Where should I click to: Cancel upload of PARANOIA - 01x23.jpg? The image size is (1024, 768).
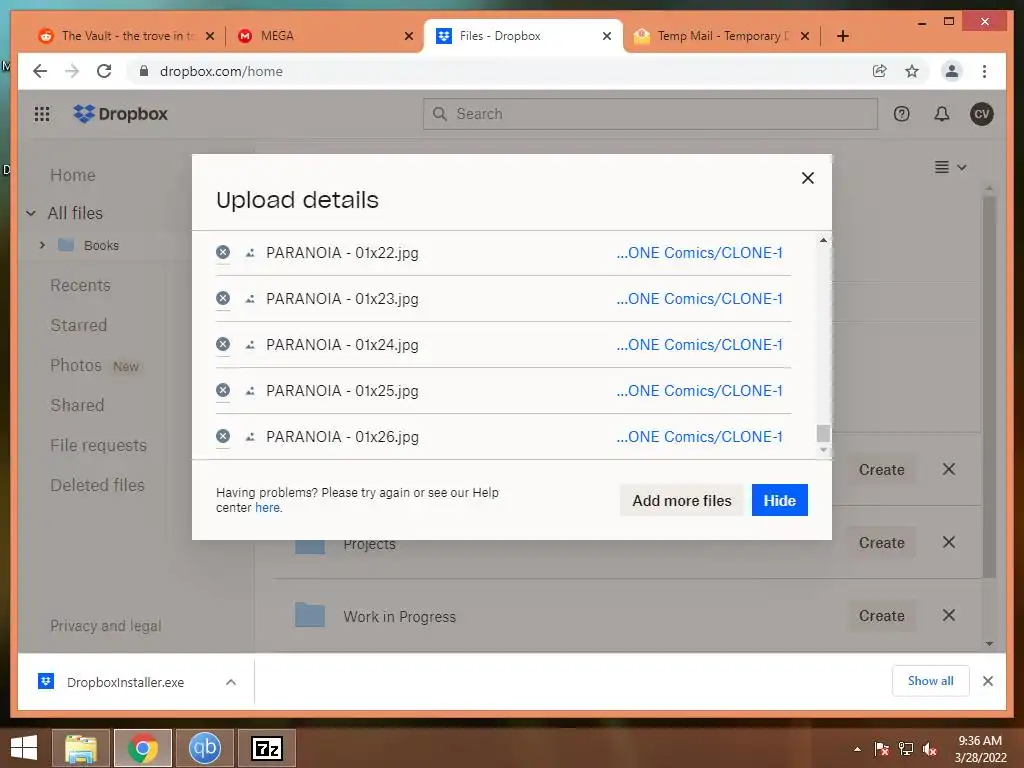point(223,298)
